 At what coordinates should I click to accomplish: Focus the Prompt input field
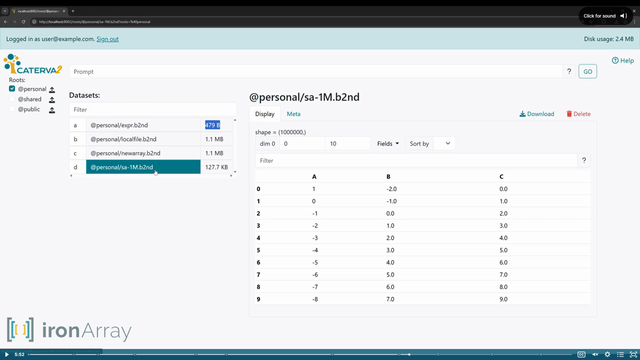(x=316, y=71)
